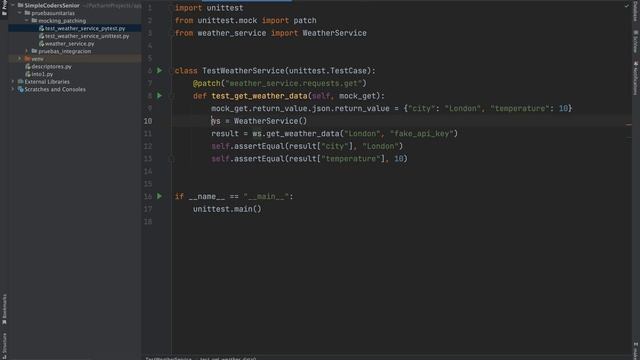
Task: Fold the test_get_weather_data method at line 8
Action: point(172,96)
